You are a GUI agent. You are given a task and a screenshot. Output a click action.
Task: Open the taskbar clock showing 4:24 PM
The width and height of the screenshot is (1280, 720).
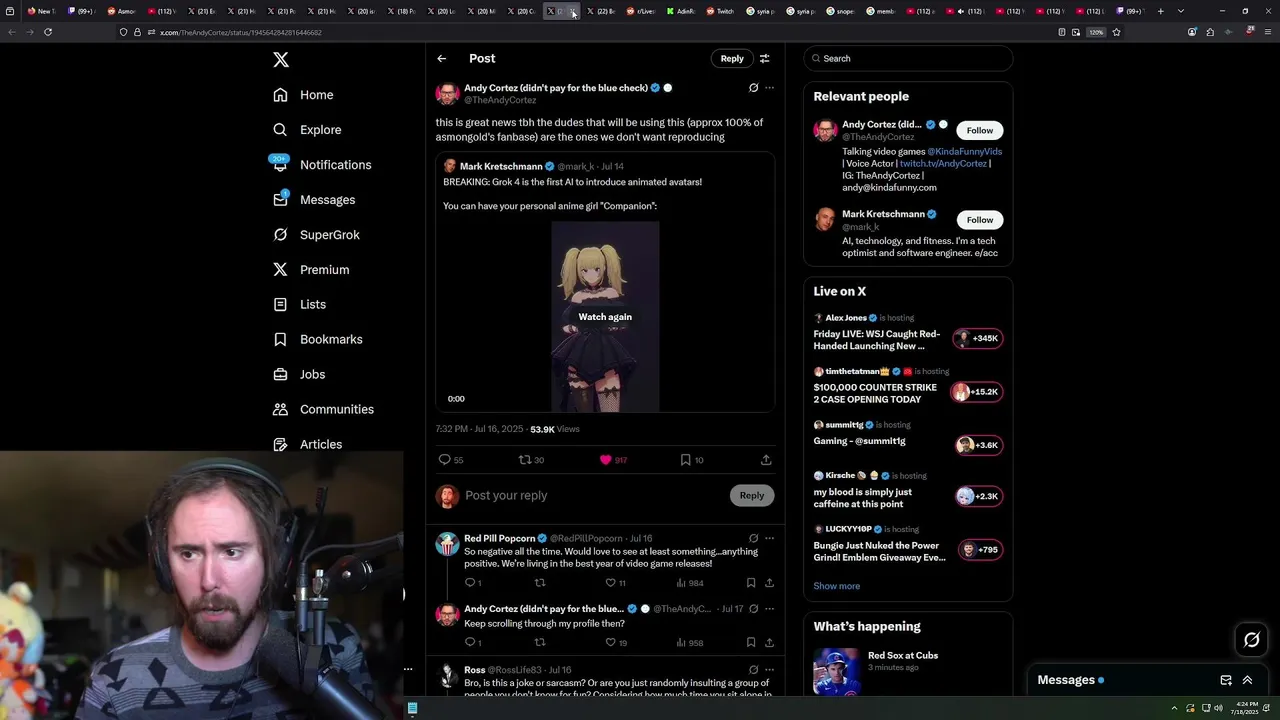tap(1249, 708)
